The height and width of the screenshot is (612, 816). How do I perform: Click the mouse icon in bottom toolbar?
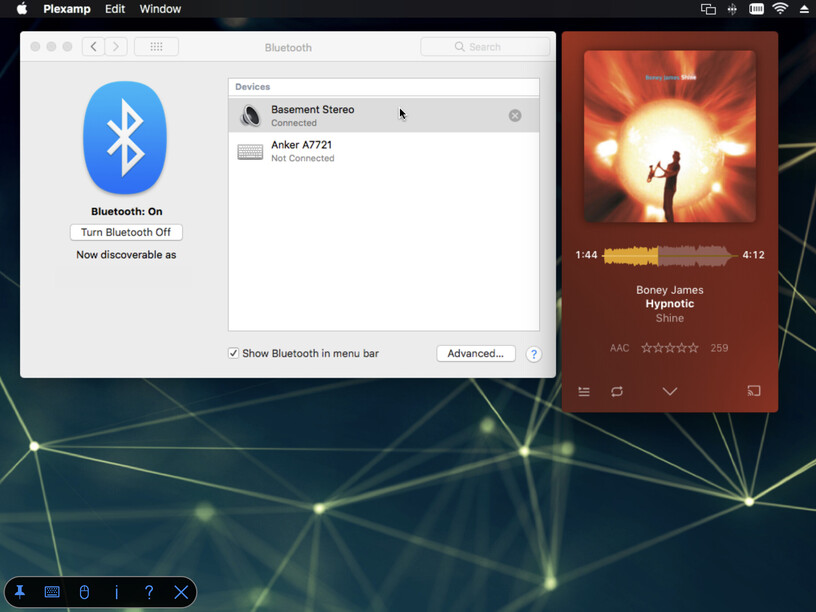coord(84,592)
